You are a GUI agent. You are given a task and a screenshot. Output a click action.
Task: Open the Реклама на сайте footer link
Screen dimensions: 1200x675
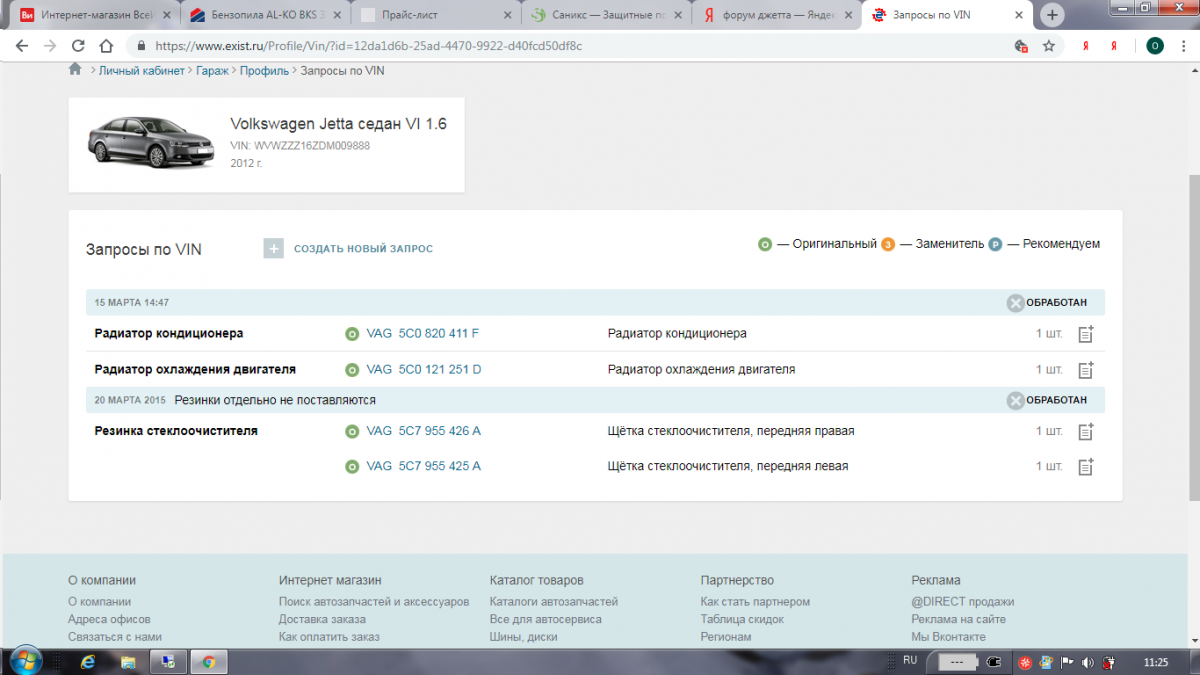959,620
